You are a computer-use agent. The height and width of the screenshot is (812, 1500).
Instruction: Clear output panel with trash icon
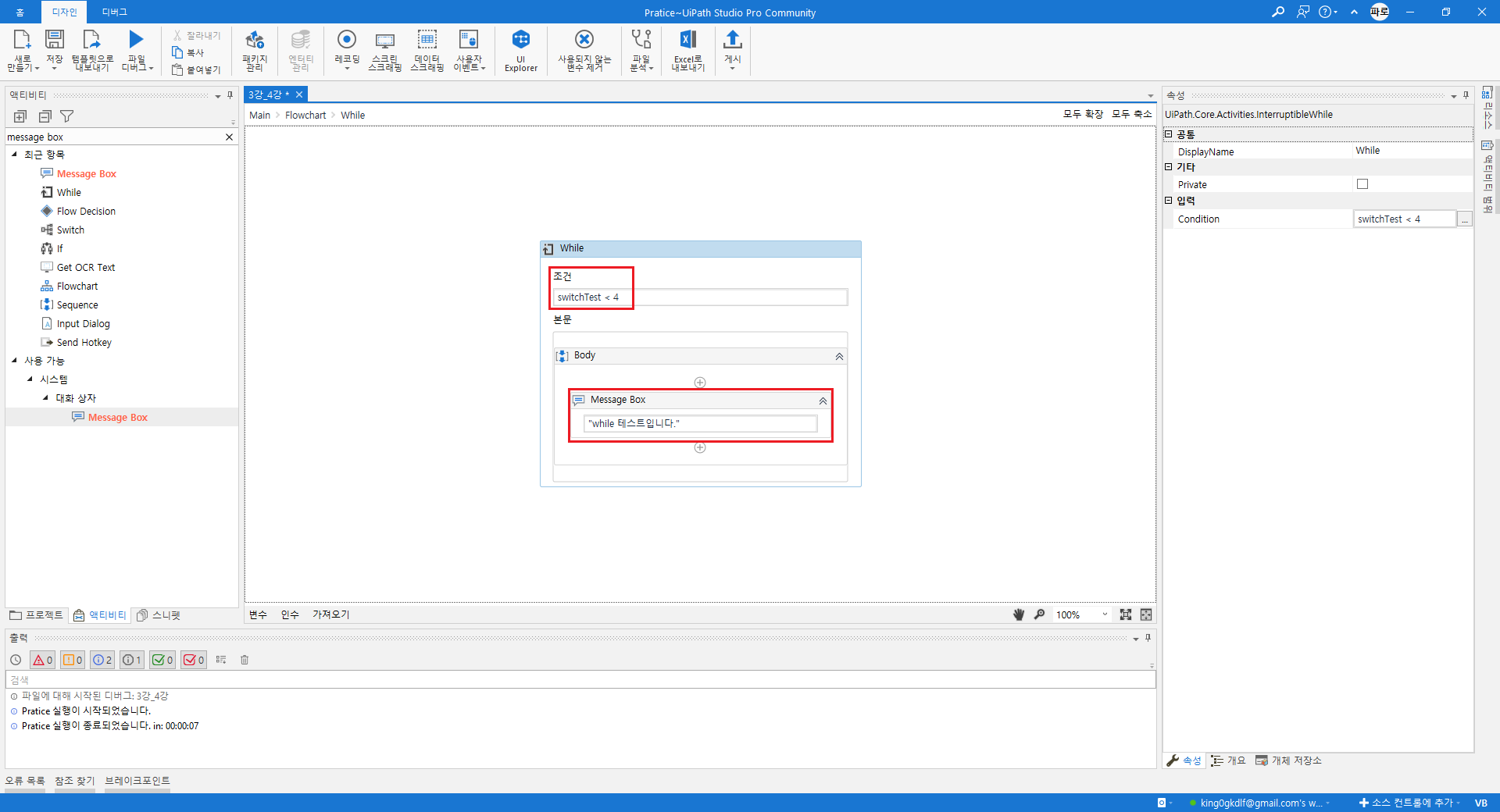245,660
